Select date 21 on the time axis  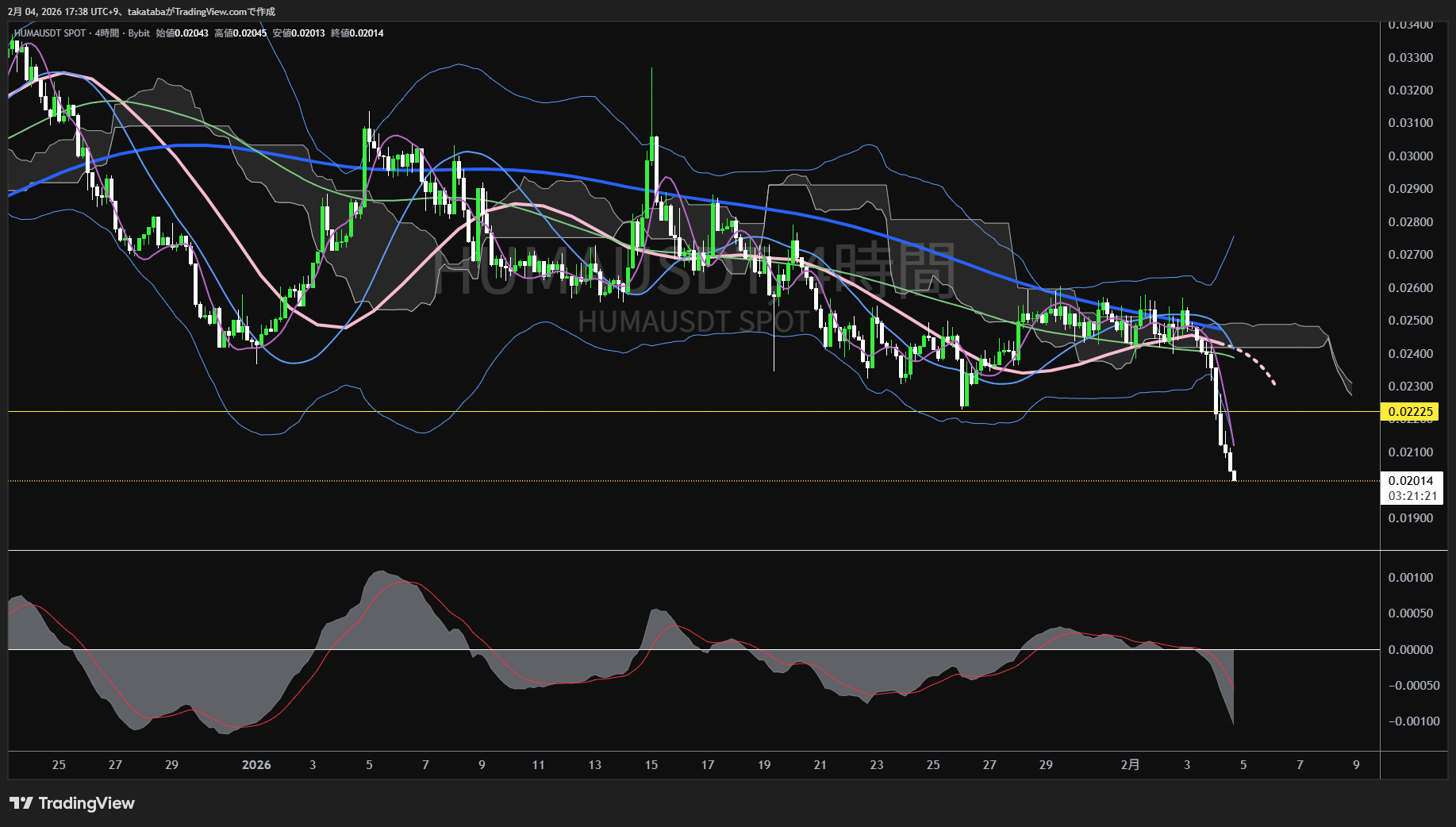coord(820,765)
